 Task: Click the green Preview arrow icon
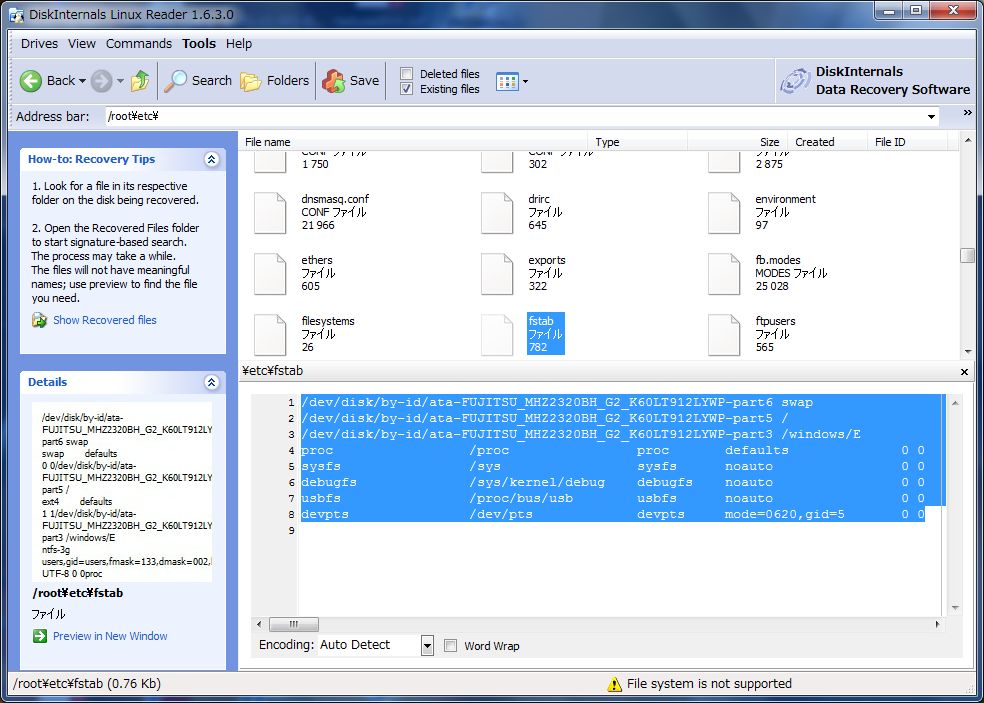point(40,636)
